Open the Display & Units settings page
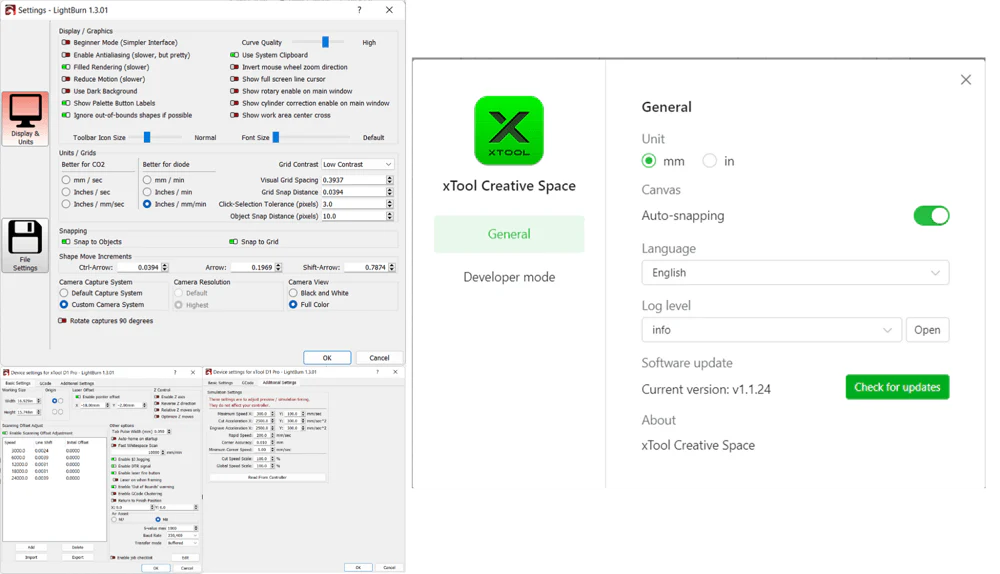The height and width of the screenshot is (574, 1000). point(26,119)
